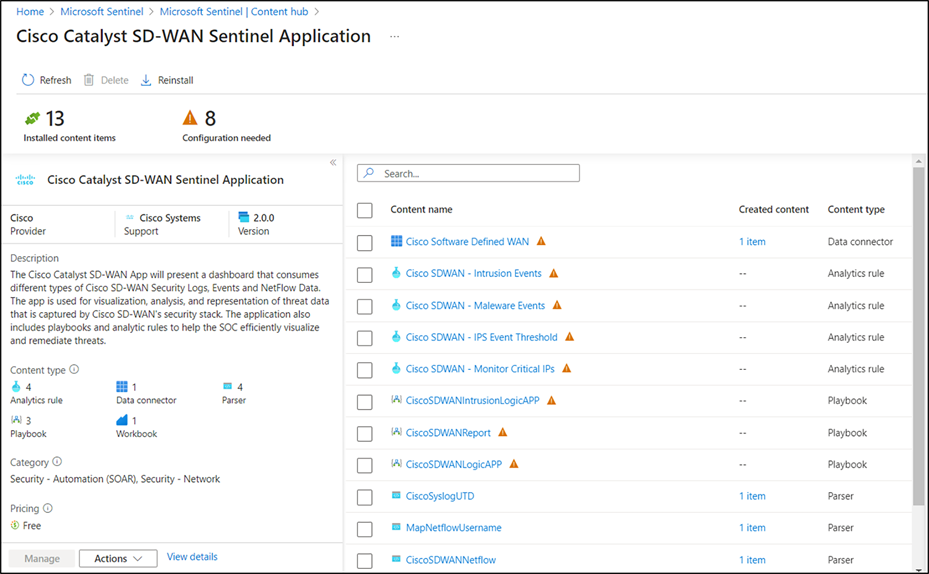Screen dimensions: 929x574
Task: Check the box for Cisco Software Defined WAN
Action: coord(365,243)
